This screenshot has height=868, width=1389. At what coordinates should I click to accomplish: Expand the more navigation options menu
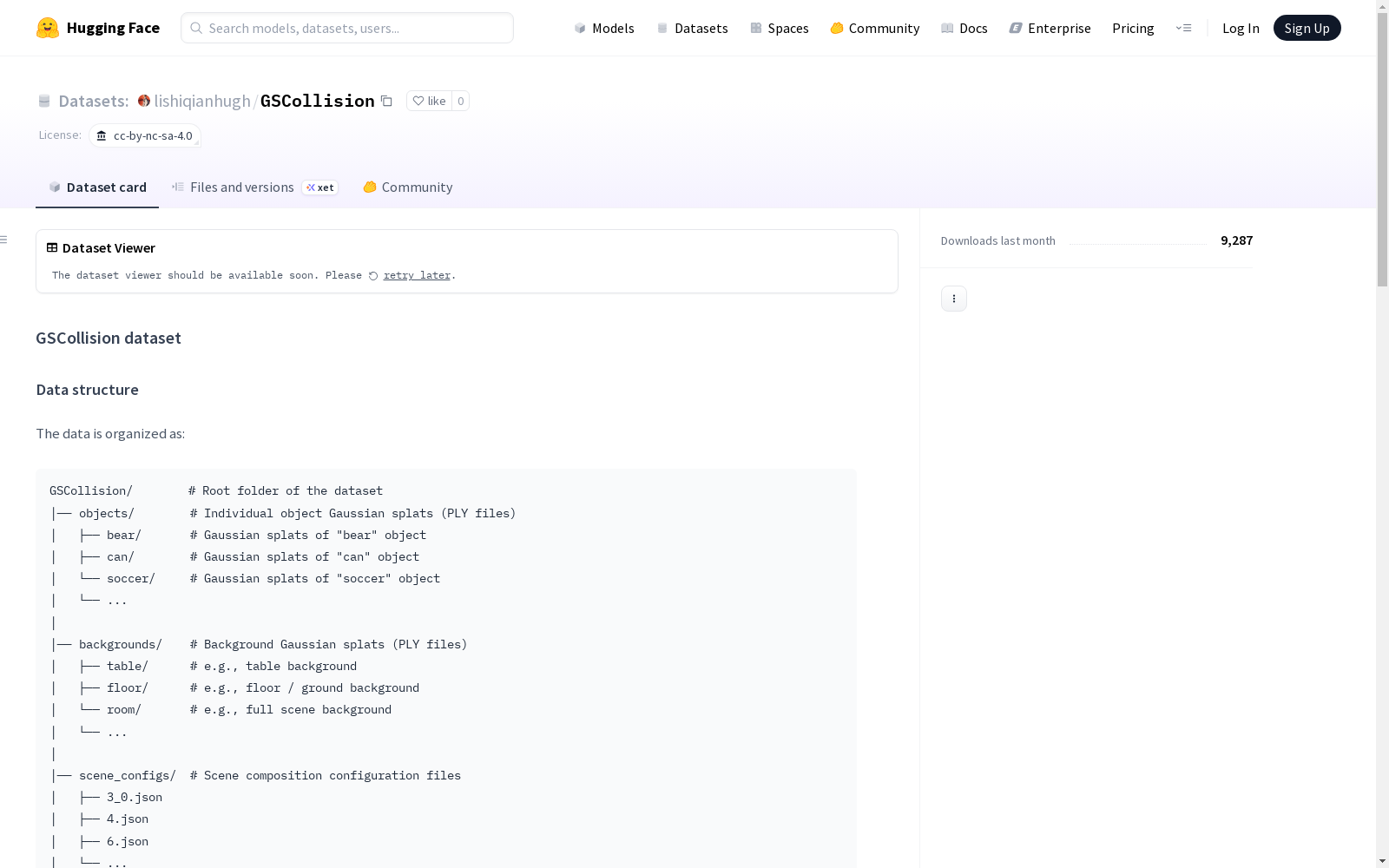(x=1183, y=28)
